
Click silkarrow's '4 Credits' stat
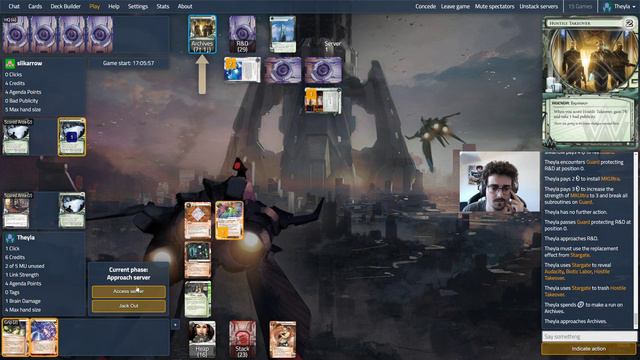point(15,83)
